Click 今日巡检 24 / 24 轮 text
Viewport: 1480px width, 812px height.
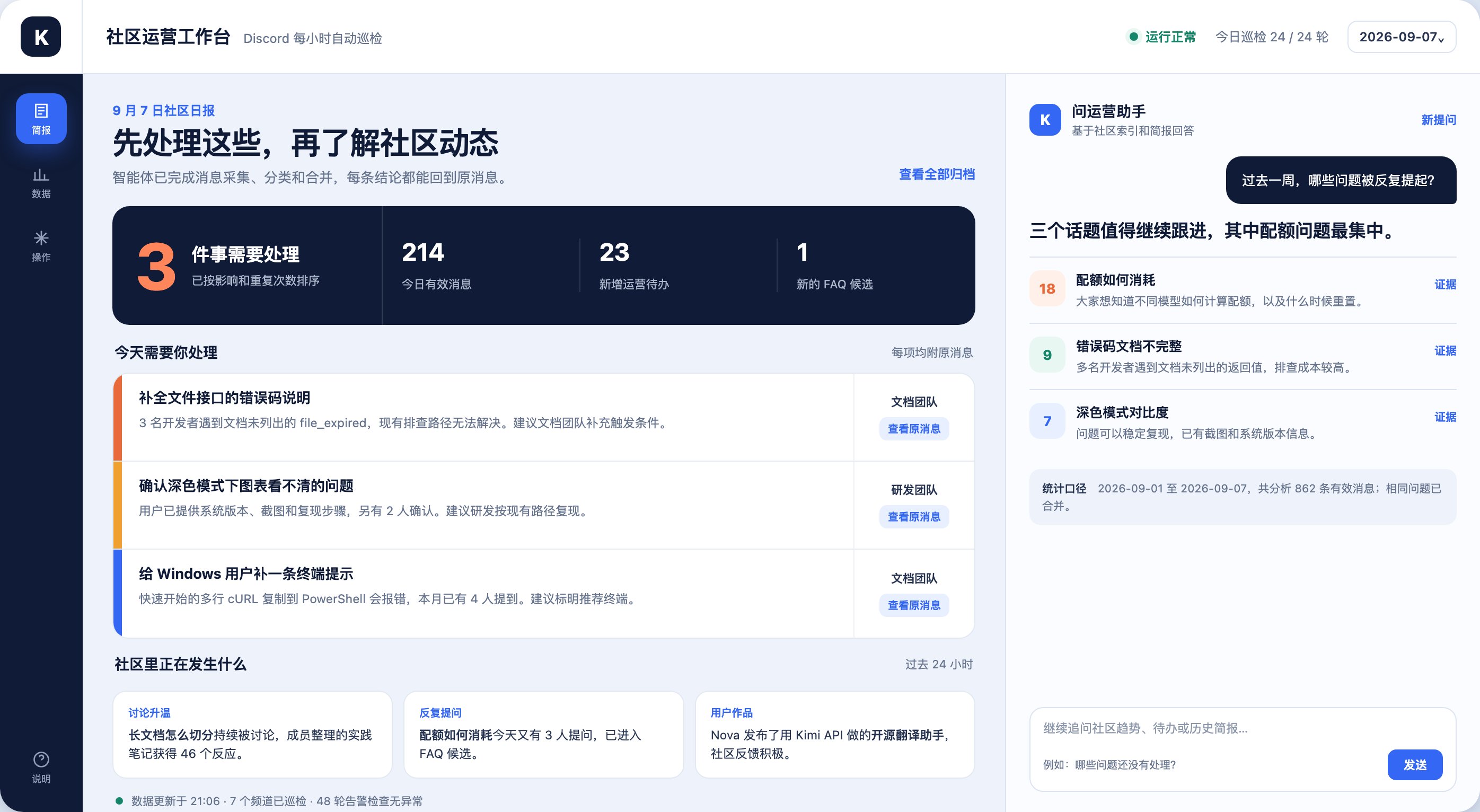1272,37
